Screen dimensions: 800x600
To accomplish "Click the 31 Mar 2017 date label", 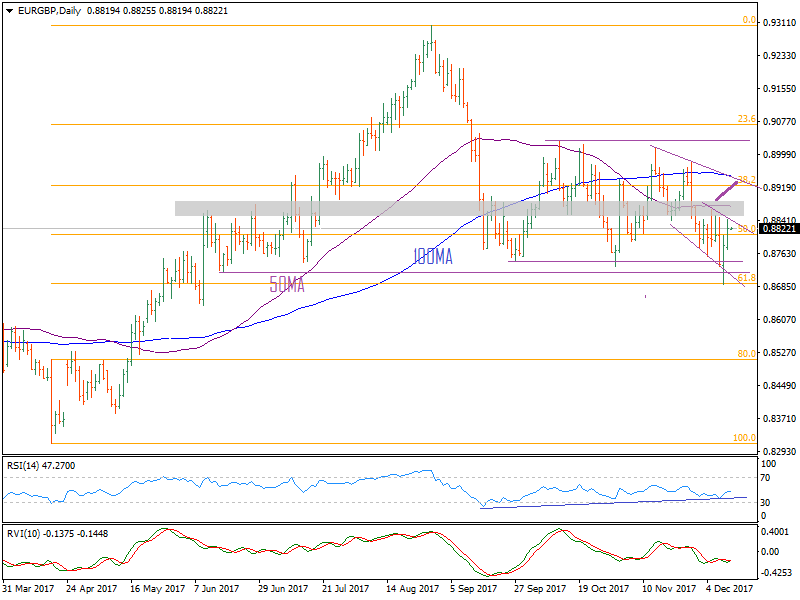I will pos(28,590).
